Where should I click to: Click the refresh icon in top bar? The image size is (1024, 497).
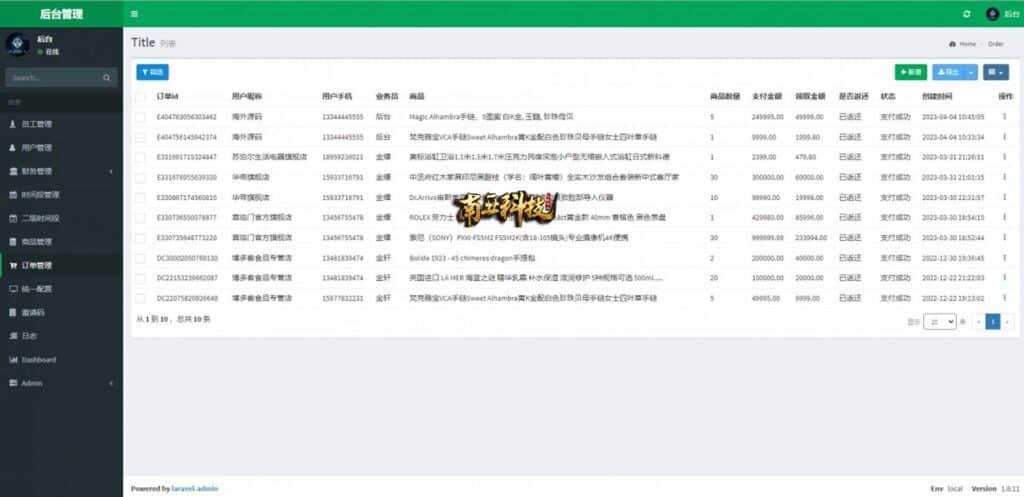tap(966, 14)
